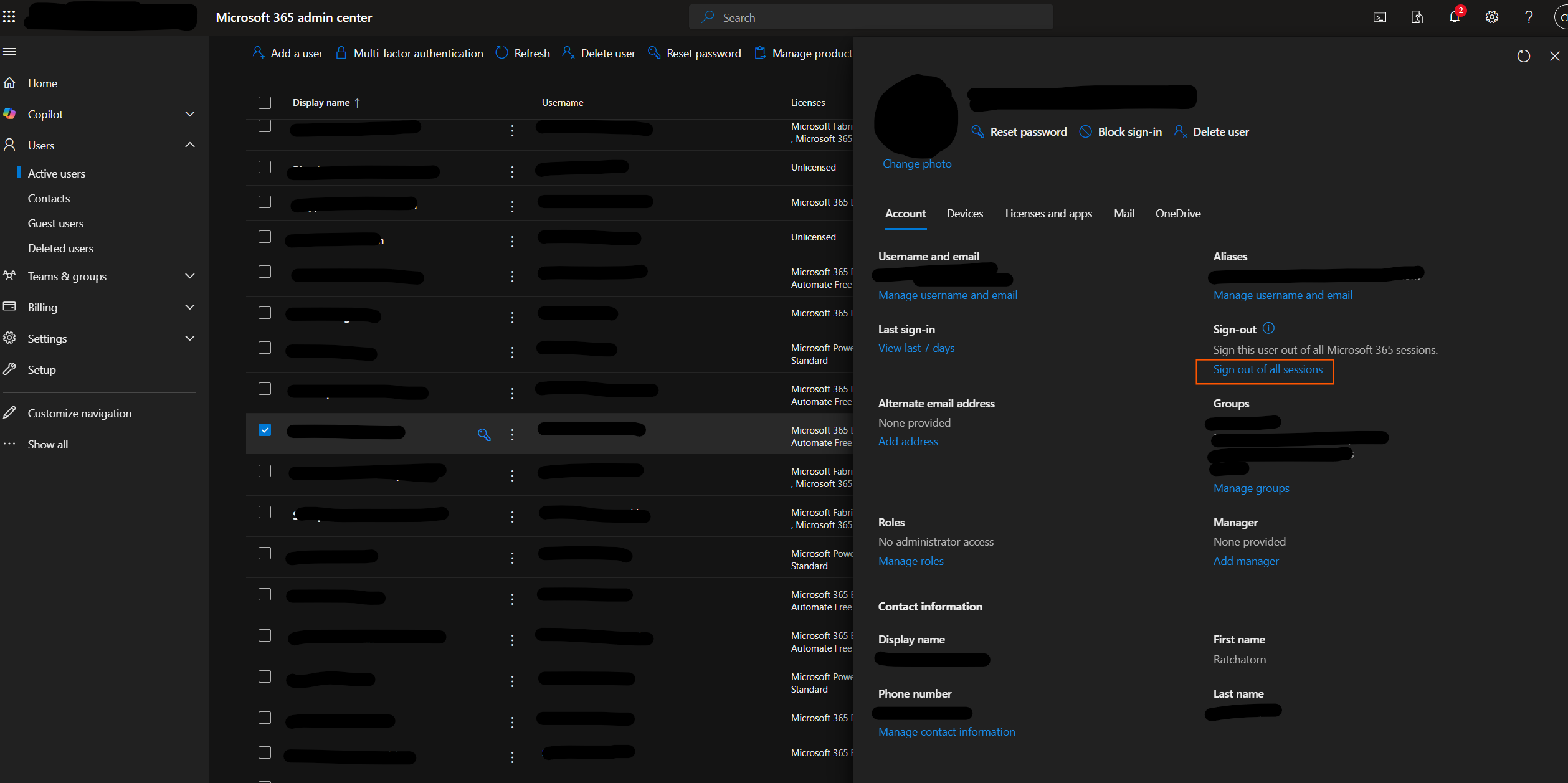Check the second Unlicensed row checkbox

point(265,237)
